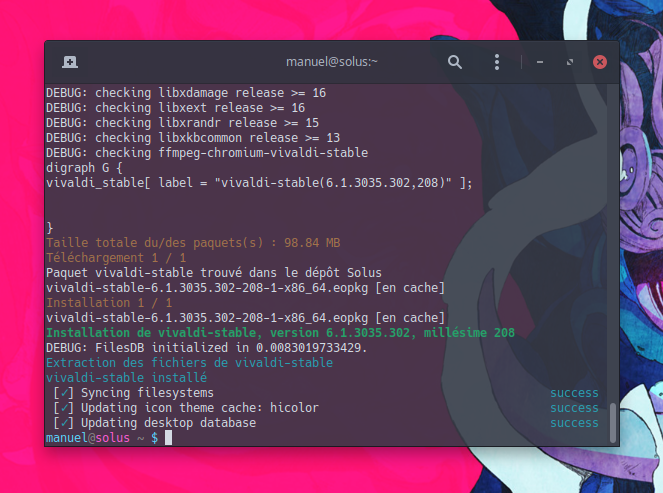
Task: Maximize the terminal window
Action: coord(570,62)
